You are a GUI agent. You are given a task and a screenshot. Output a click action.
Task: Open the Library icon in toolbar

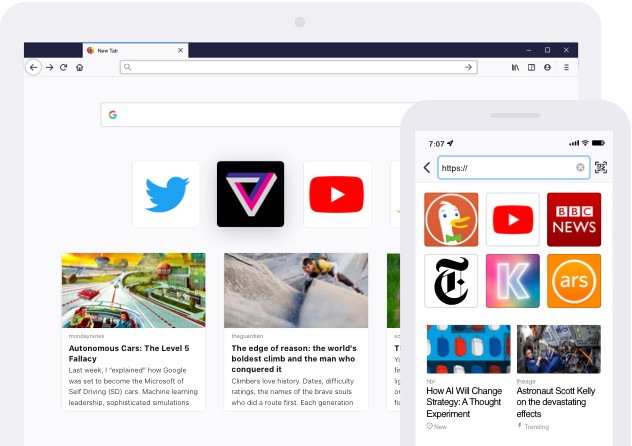(516, 67)
